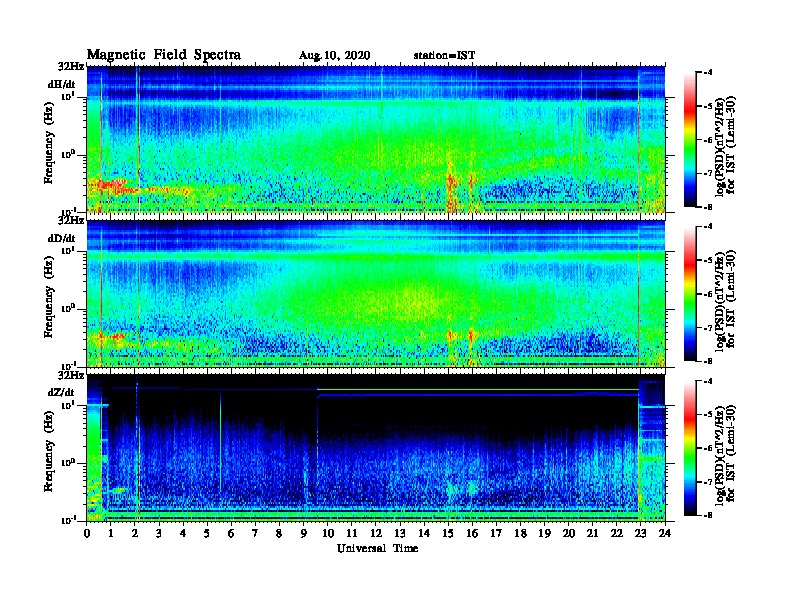Click hour "6" on the Universal Time axis
This screenshot has height=612, width=792.
point(231,533)
